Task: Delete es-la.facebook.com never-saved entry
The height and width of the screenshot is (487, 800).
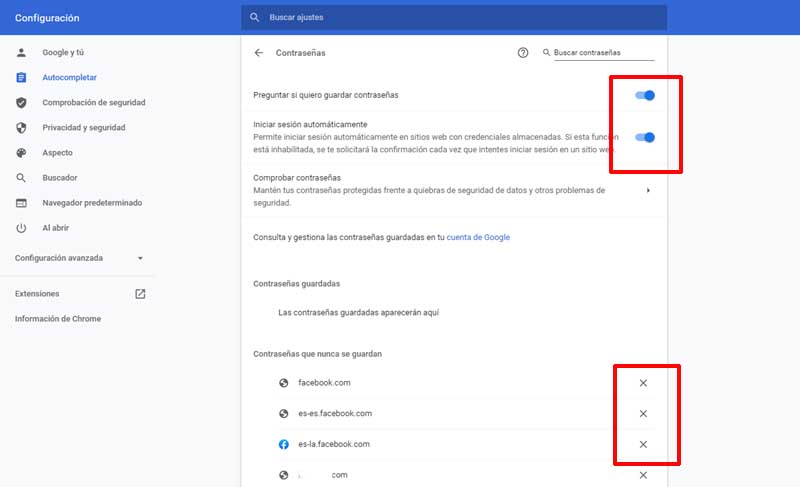Action: point(643,444)
